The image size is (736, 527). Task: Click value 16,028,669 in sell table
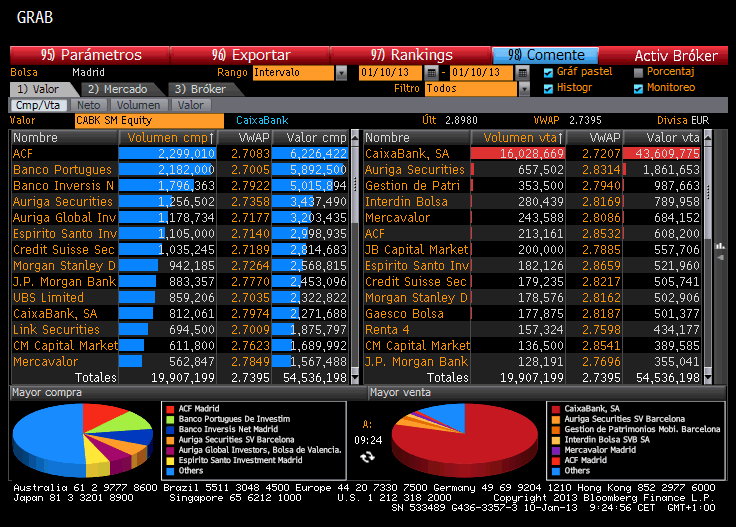pos(531,154)
